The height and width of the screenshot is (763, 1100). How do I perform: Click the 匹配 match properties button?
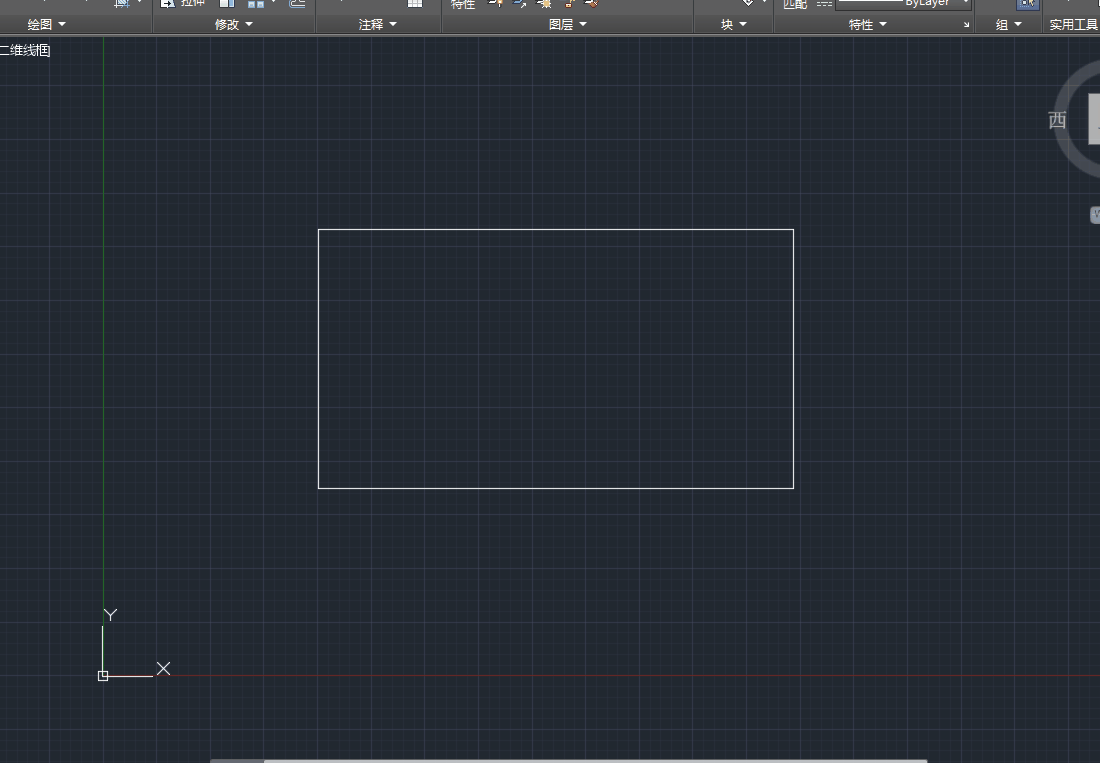coord(795,4)
